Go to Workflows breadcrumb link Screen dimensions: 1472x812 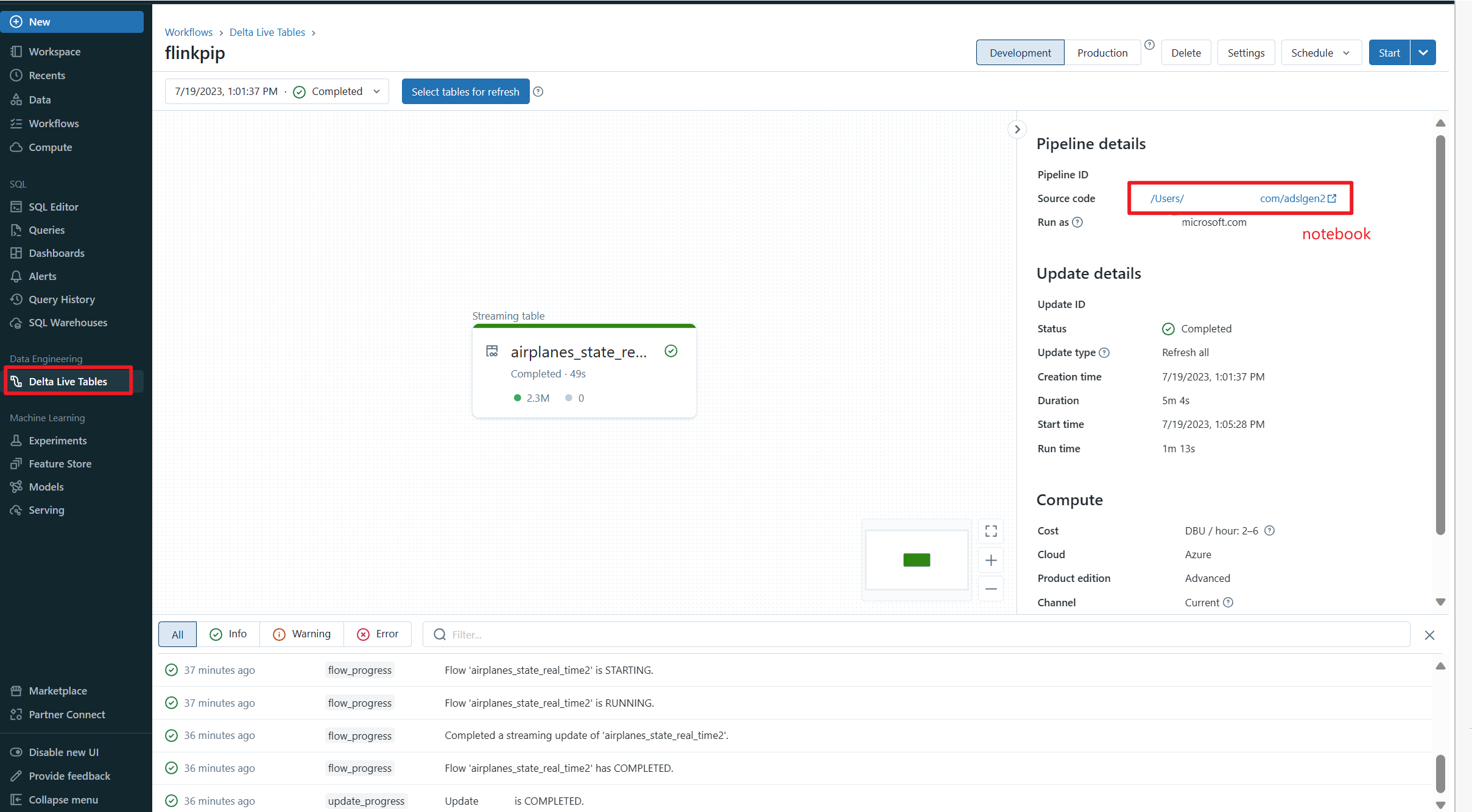189,32
